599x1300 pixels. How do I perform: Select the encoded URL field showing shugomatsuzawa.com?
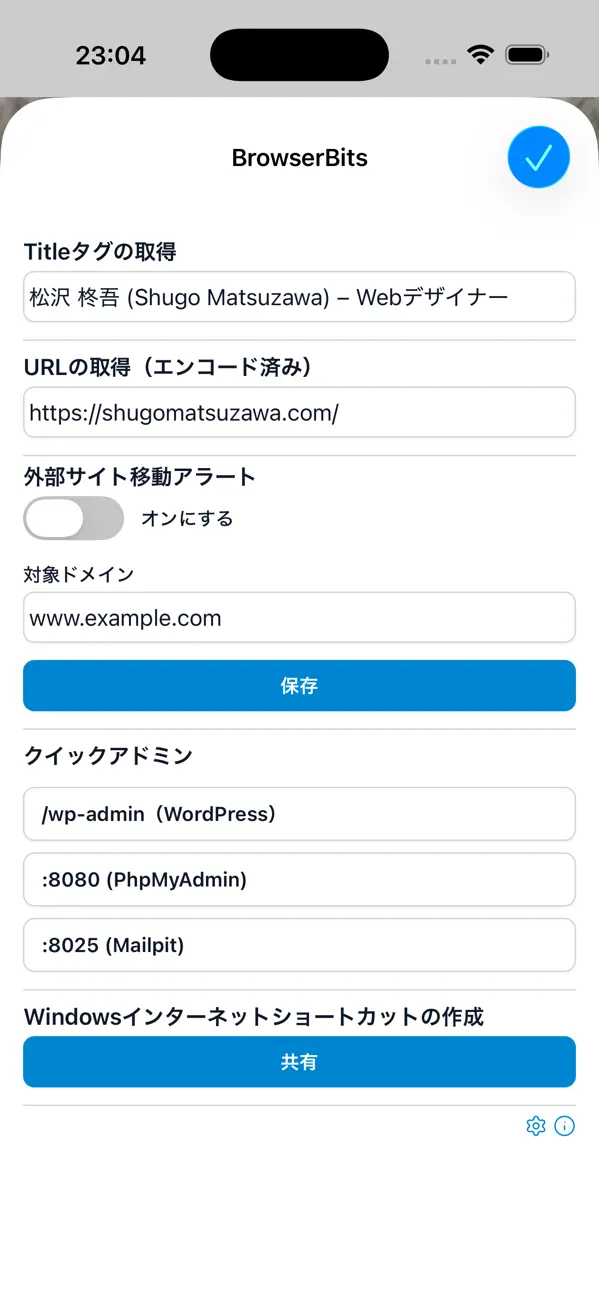[x=299, y=412]
